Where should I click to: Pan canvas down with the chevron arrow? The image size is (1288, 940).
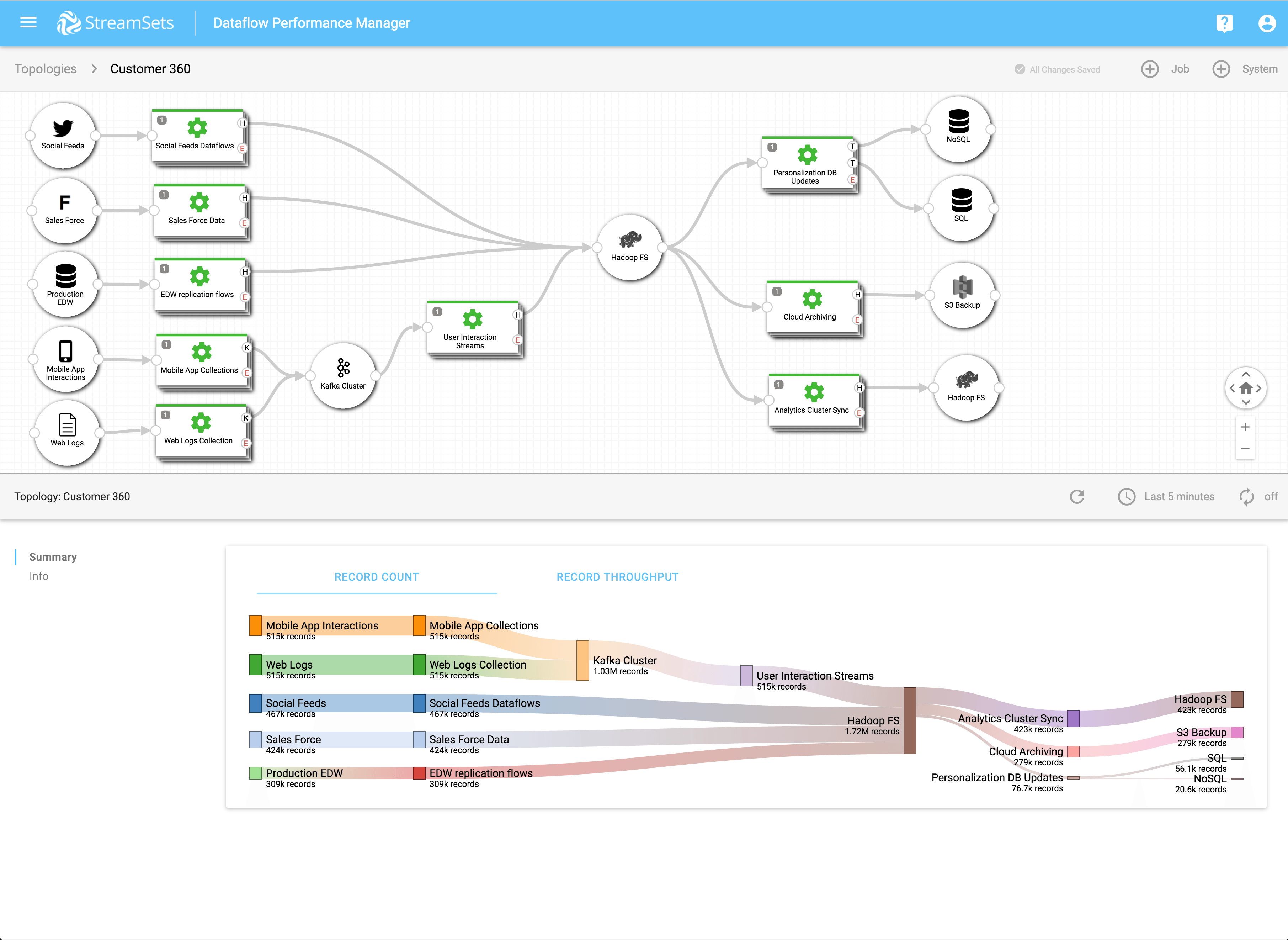pos(1245,402)
